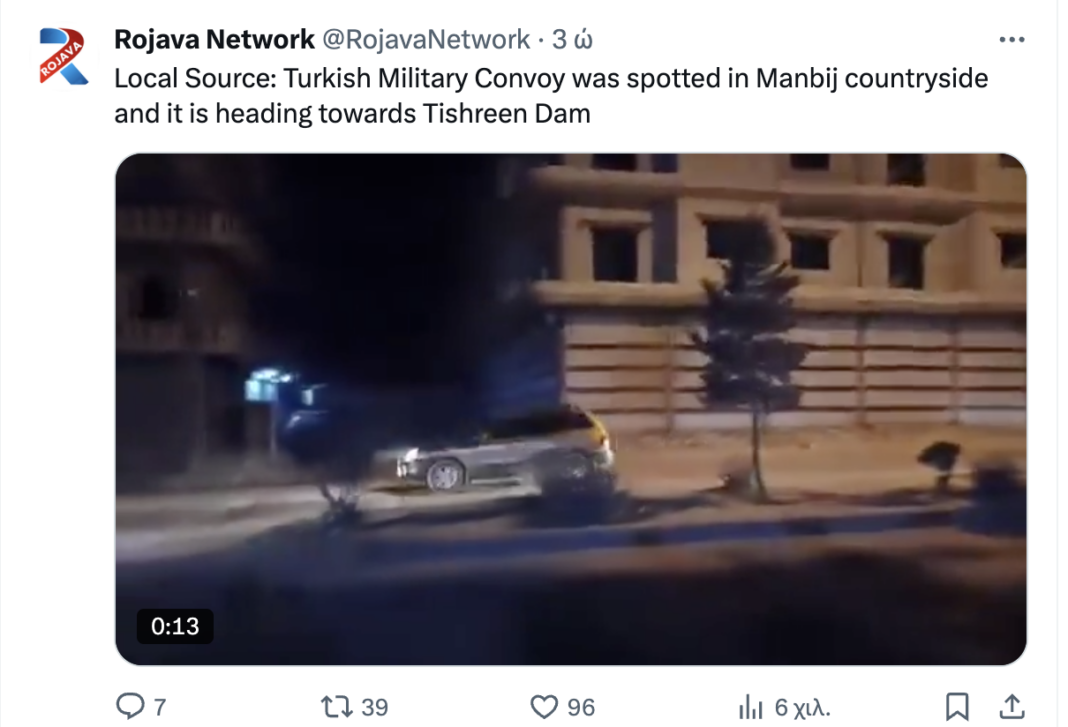Play the convoy video thumbnail
Viewport: 1068px width, 727px height.
pos(571,409)
